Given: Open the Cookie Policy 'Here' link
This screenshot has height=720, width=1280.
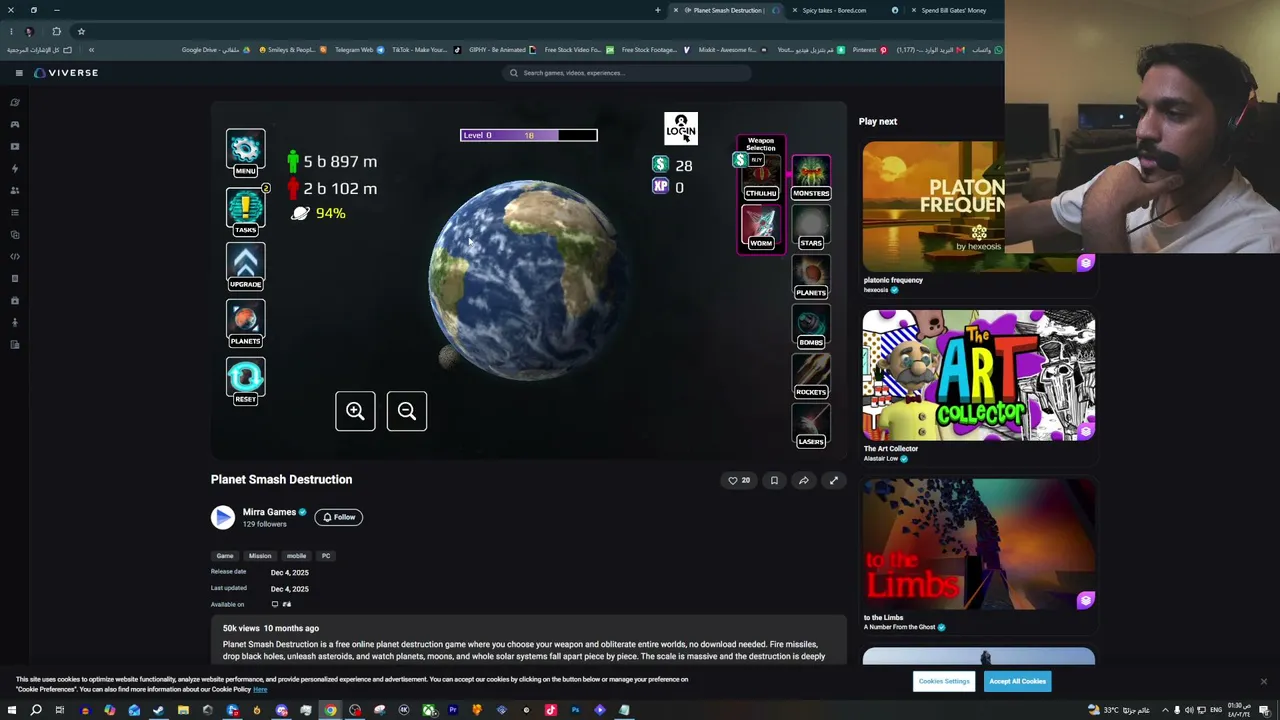Looking at the screenshot, I should click(260, 689).
